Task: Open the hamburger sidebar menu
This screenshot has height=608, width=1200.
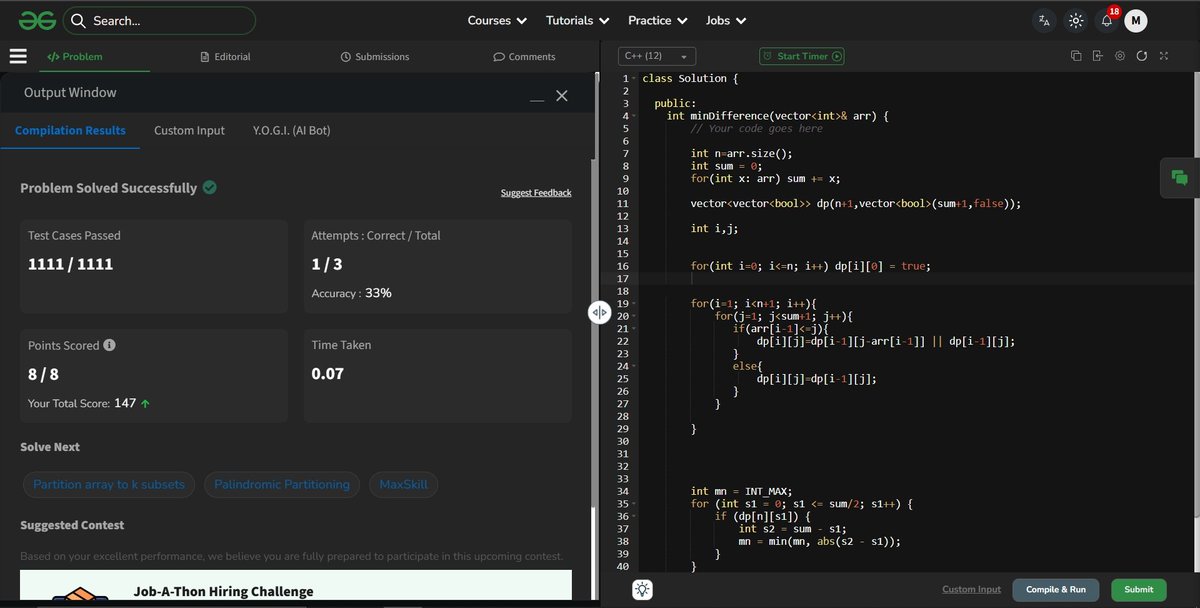Action: pyautogui.click(x=18, y=57)
